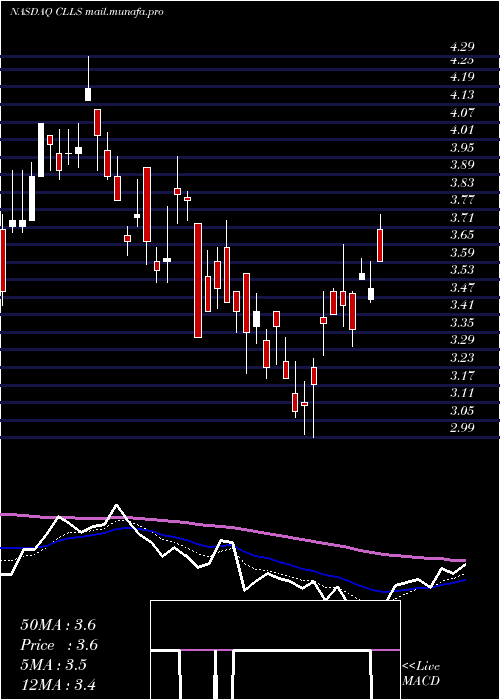Click the 3.89 price axis label
The width and height of the screenshot is (500, 700).
tap(462, 165)
